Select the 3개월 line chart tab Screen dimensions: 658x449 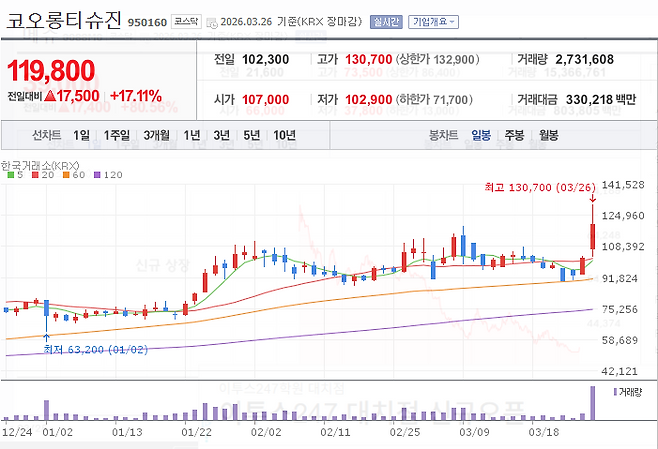pos(157,135)
